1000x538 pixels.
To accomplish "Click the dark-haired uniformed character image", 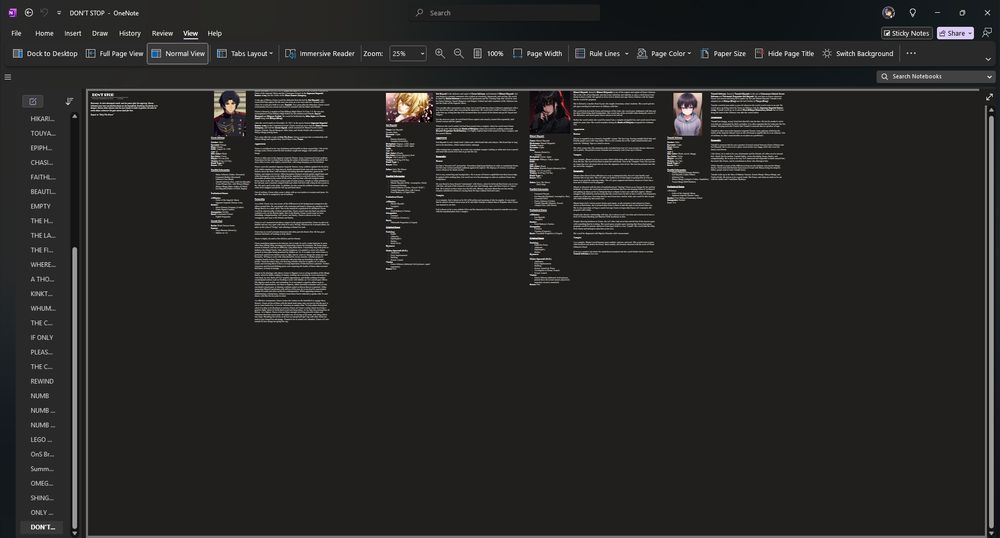I will 230,113.
